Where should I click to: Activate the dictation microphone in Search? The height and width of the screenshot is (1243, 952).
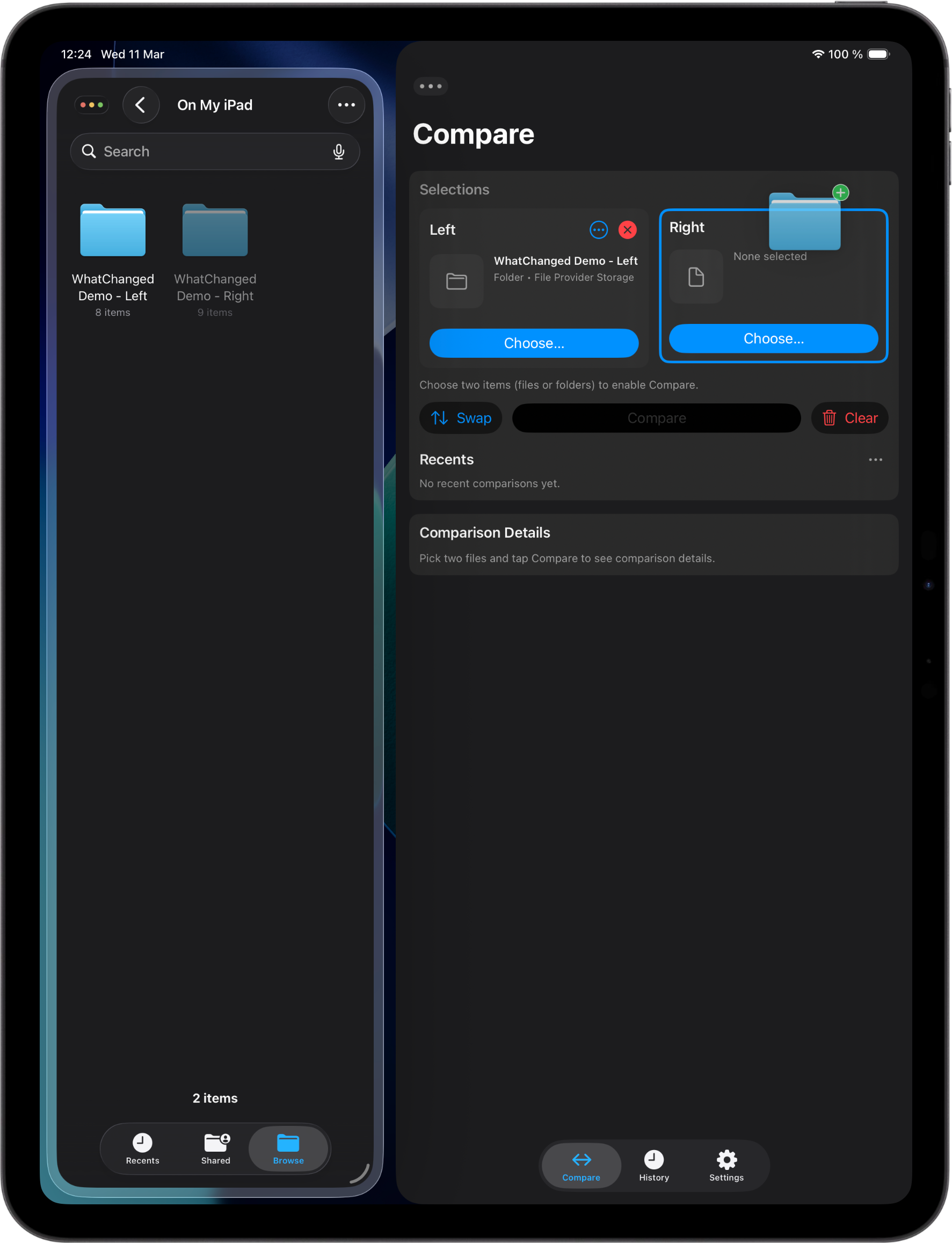(338, 151)
